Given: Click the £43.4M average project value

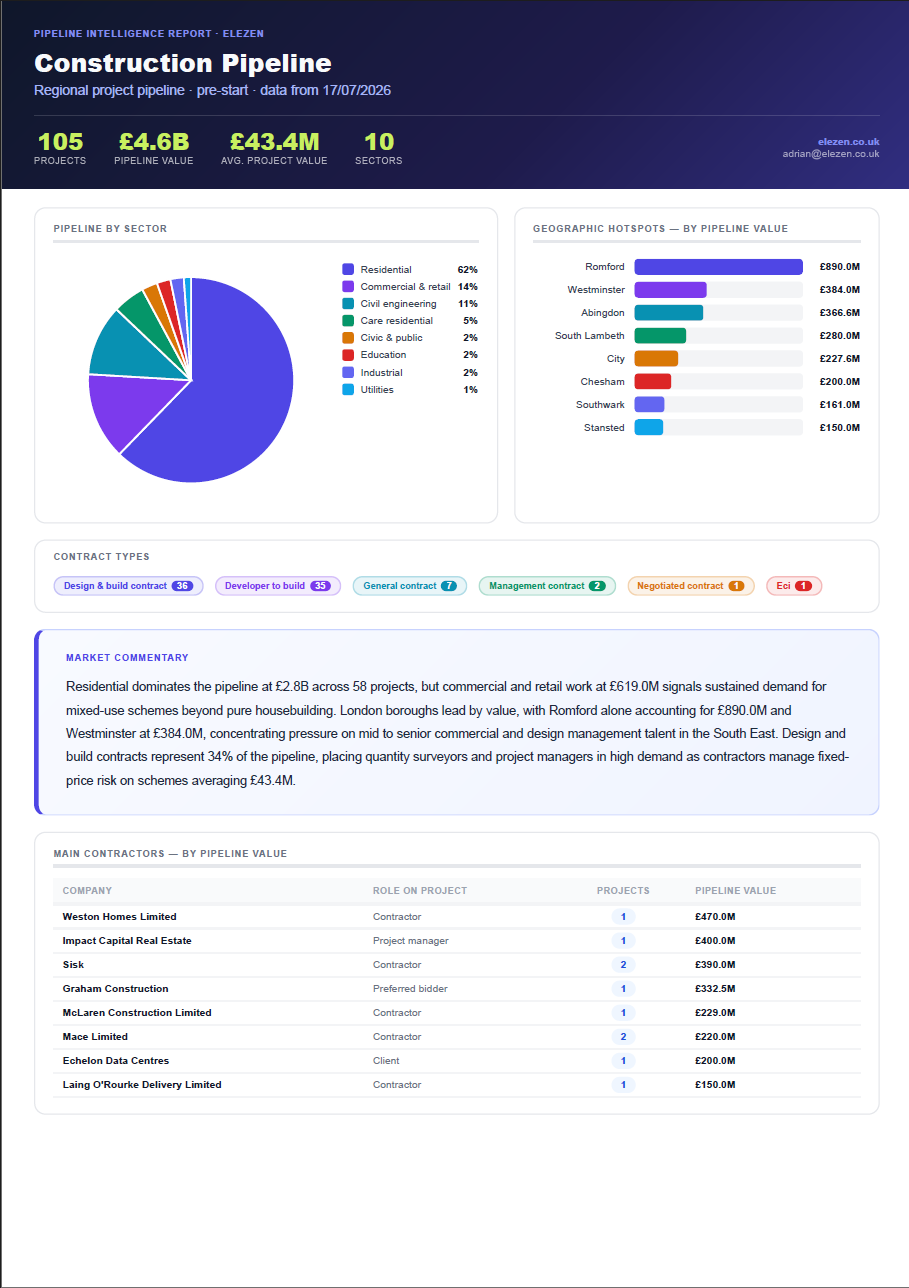Looking at the screenshot, I should click(x=274, y=148).
